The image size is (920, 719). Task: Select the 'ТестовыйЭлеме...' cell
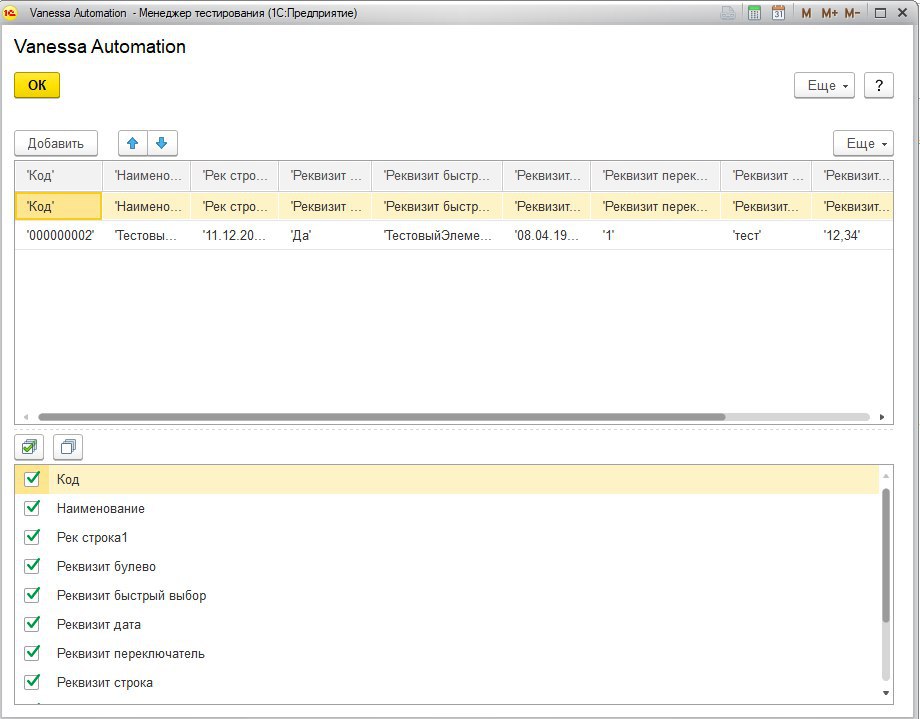(437, 235)
